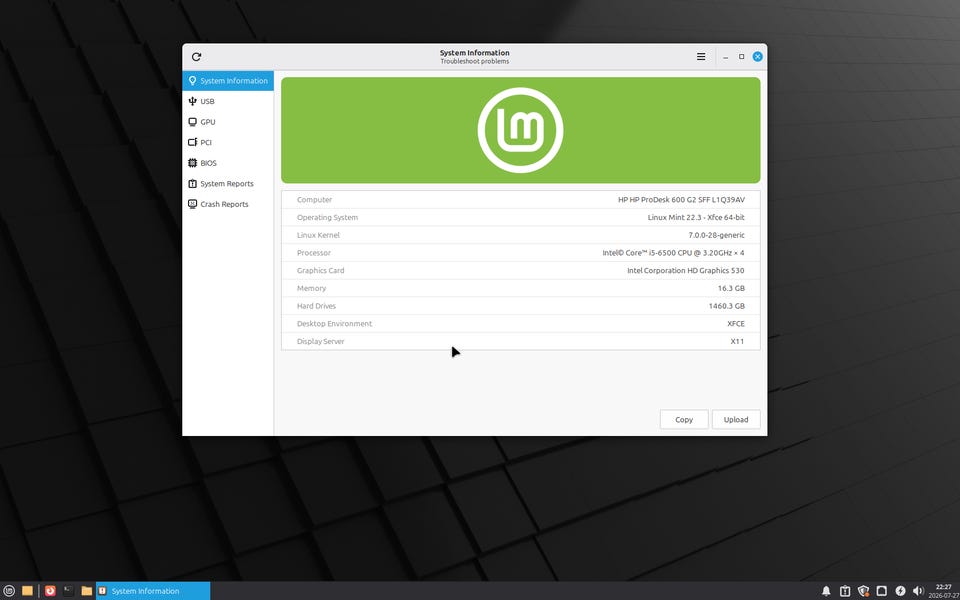Click the Hard Drives label
The image size is (960, 600).
click(x=316, y=306)
